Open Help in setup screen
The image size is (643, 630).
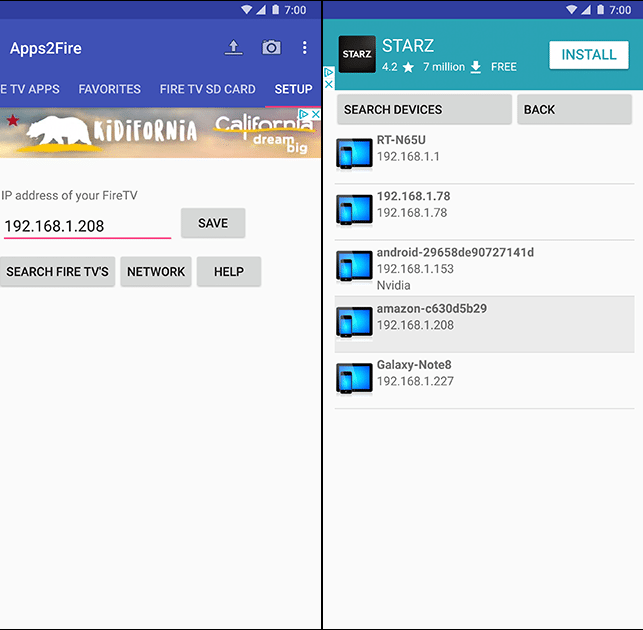tap(229, 272)
